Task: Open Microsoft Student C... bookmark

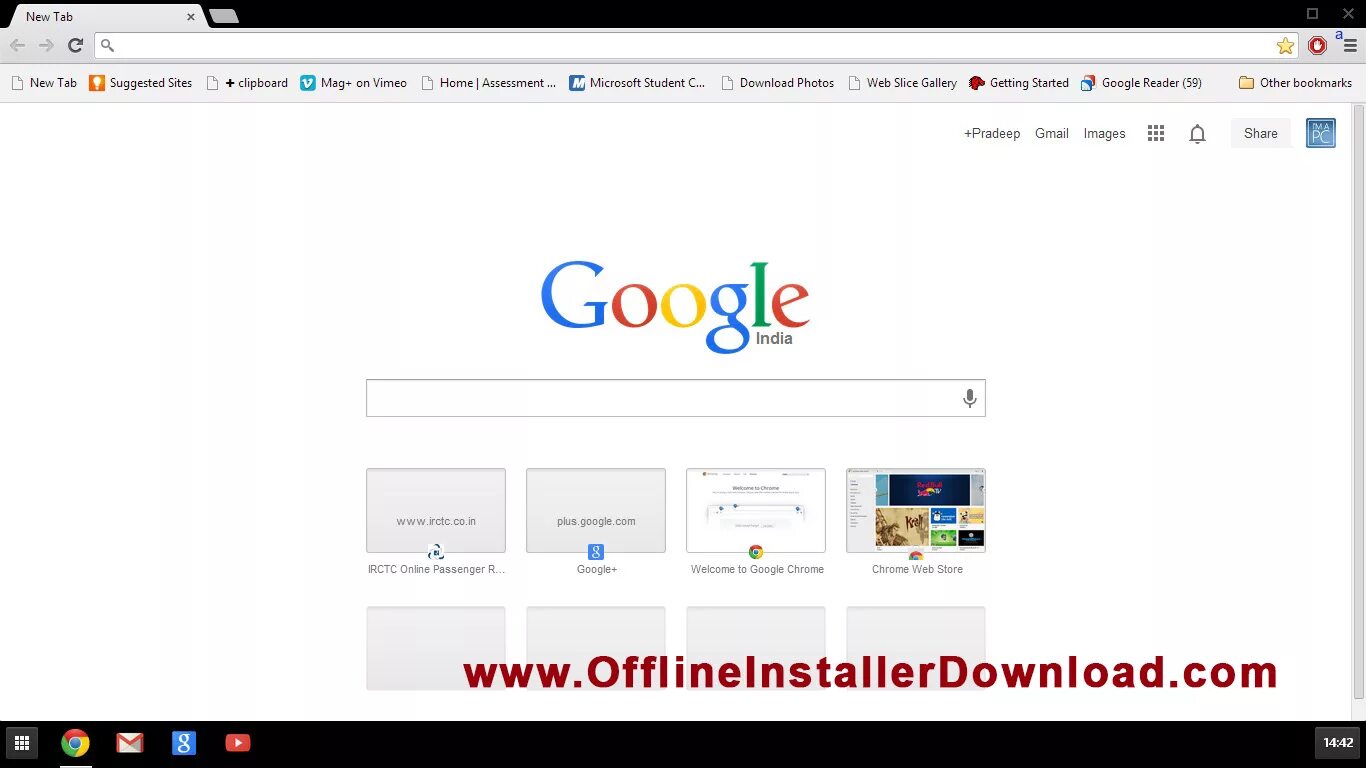Action: click(x=638, y=83)
